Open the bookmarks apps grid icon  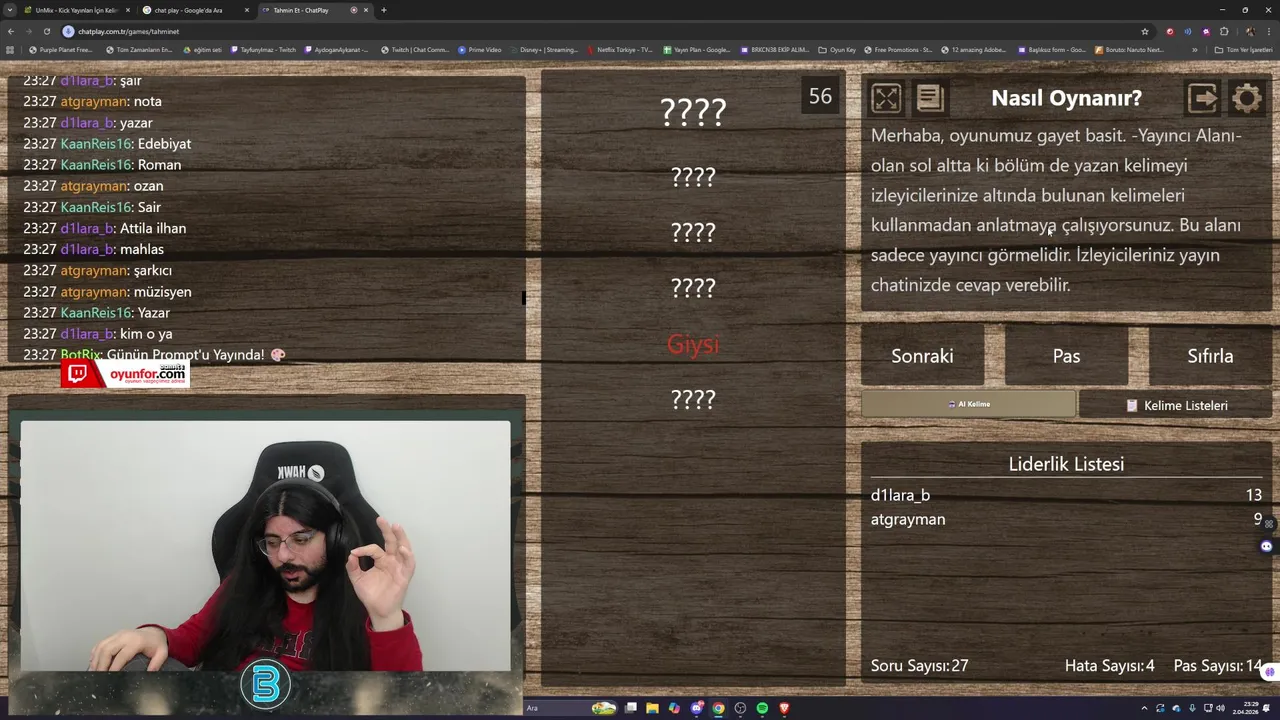(10, 49)
